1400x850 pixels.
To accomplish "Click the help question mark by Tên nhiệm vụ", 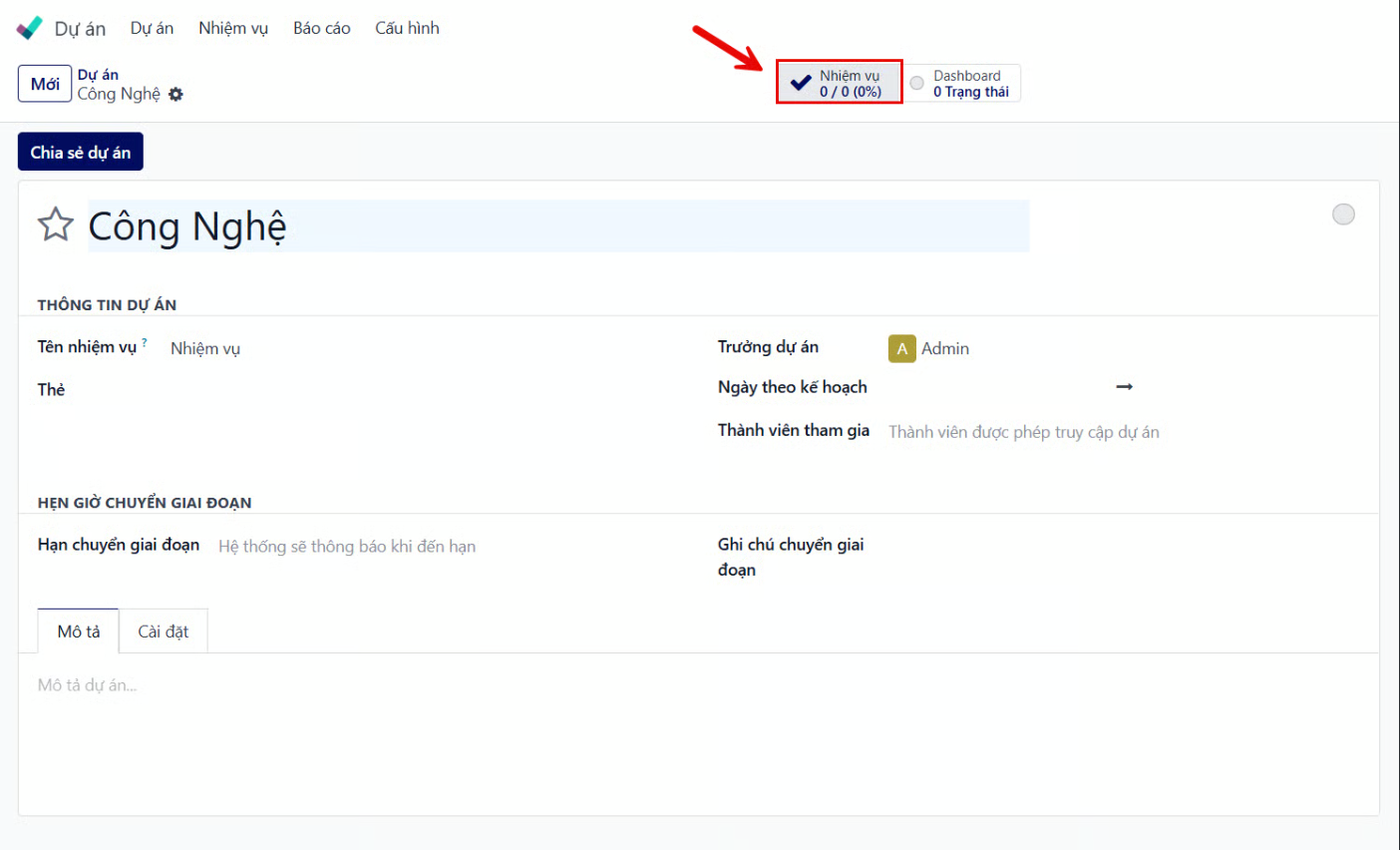I will 145,342.
